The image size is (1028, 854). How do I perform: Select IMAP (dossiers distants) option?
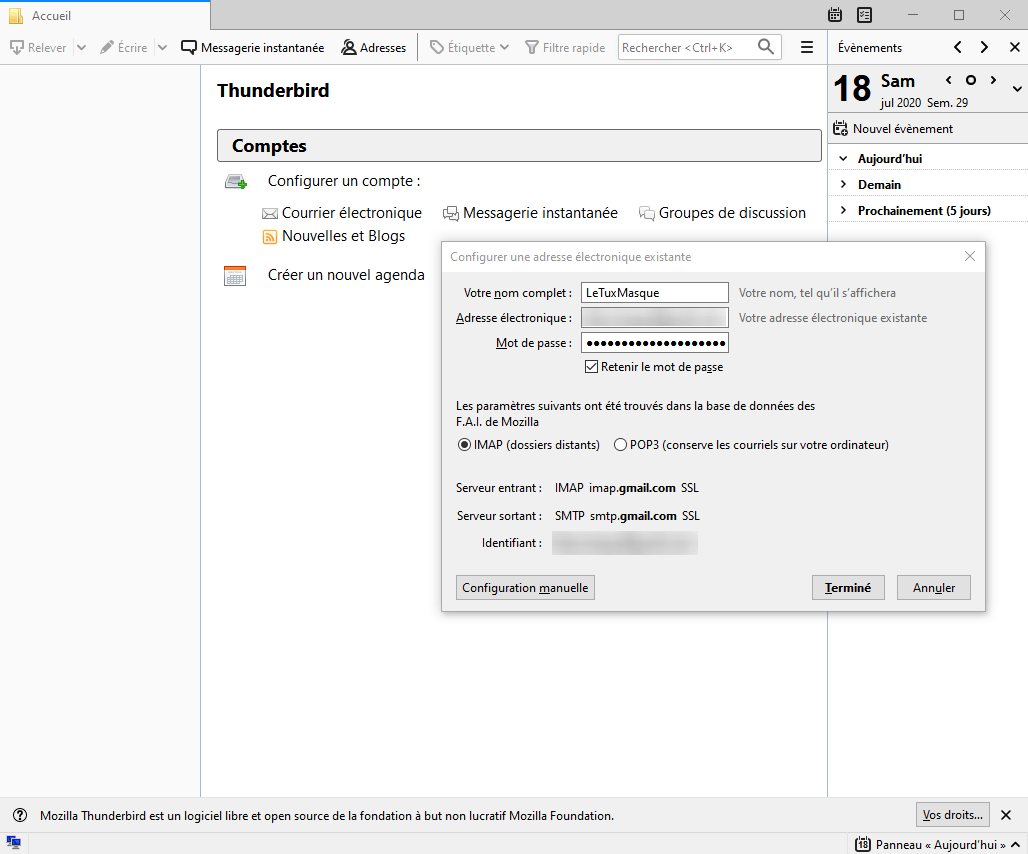click(464, 445)
